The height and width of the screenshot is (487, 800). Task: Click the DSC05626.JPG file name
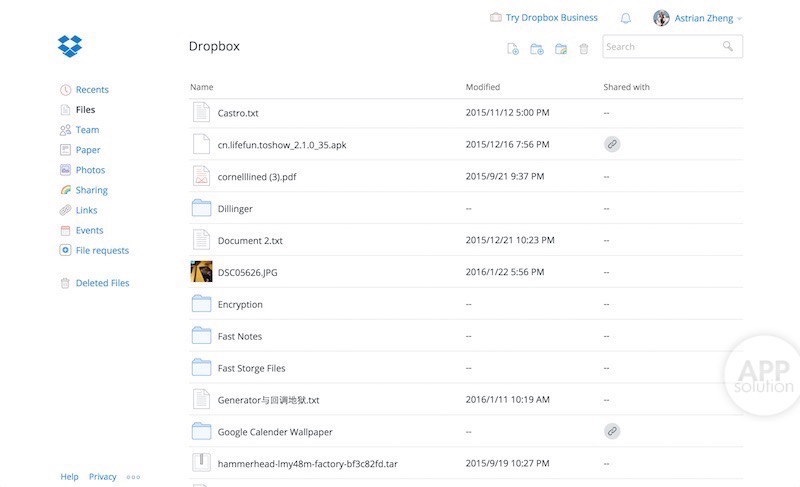click(247, 273)
